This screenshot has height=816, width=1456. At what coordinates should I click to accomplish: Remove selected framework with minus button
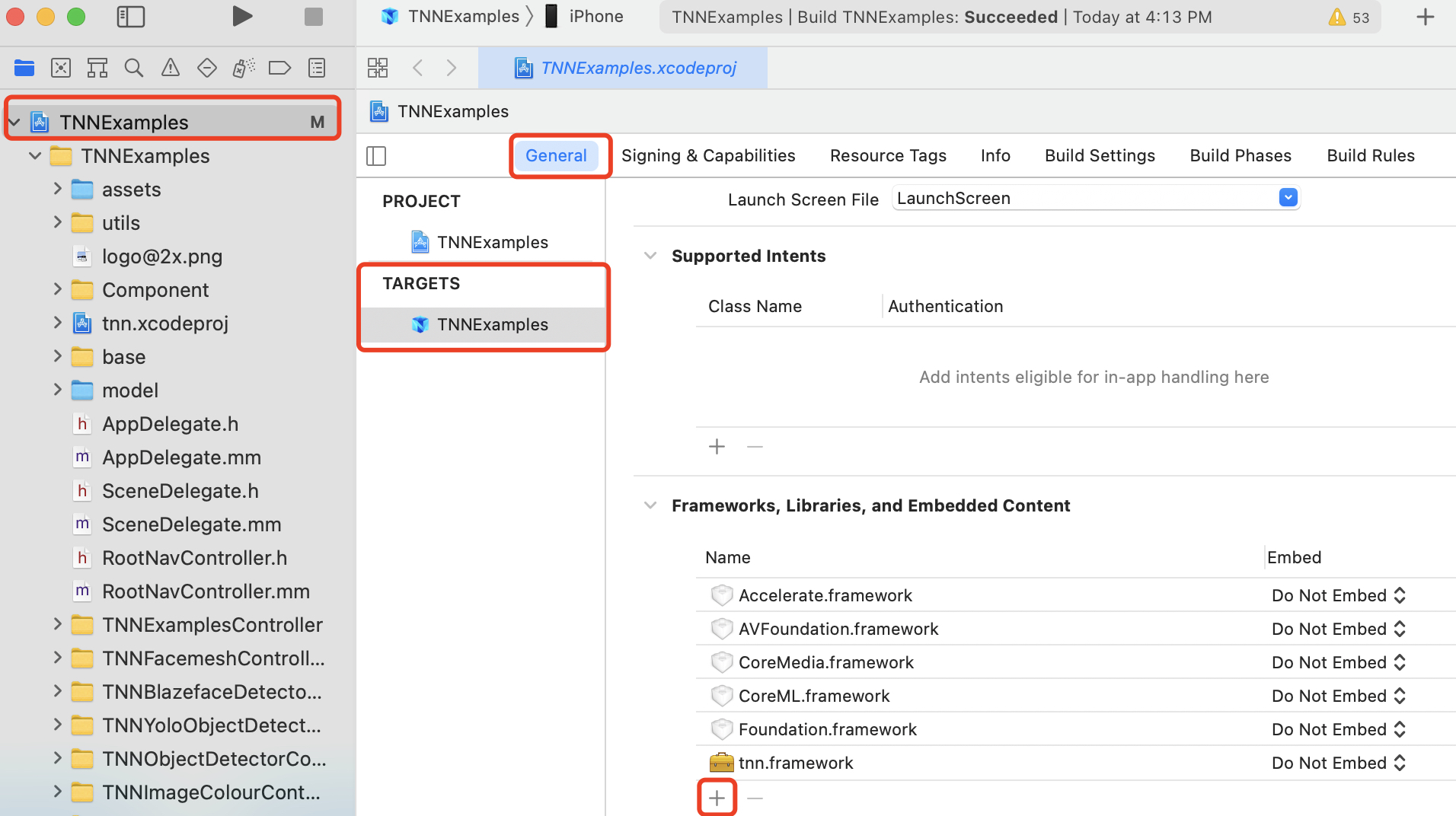(755, 798)
